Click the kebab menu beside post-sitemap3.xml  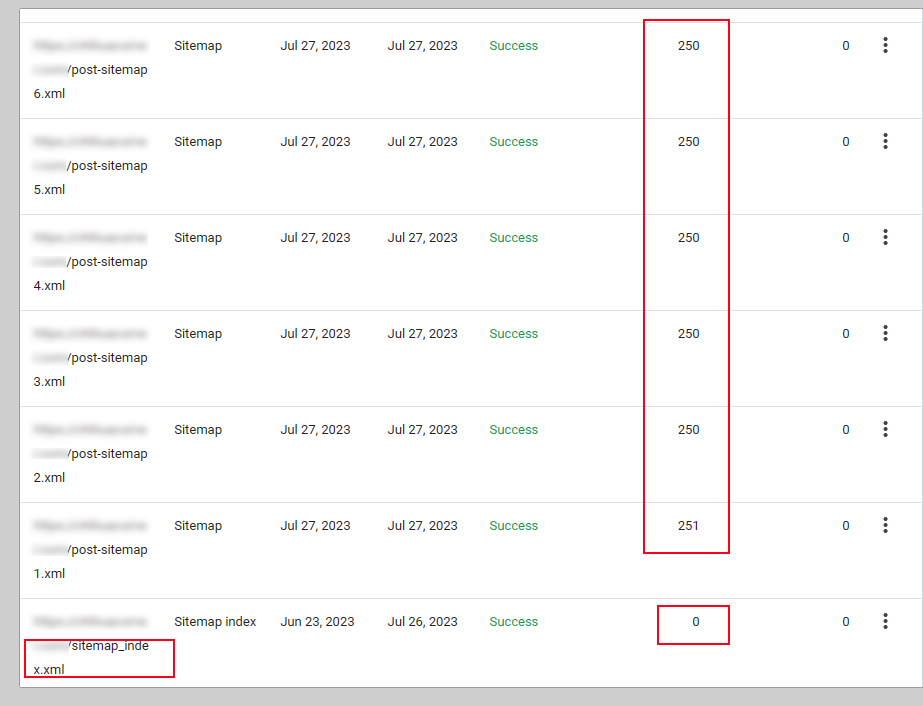885,334
